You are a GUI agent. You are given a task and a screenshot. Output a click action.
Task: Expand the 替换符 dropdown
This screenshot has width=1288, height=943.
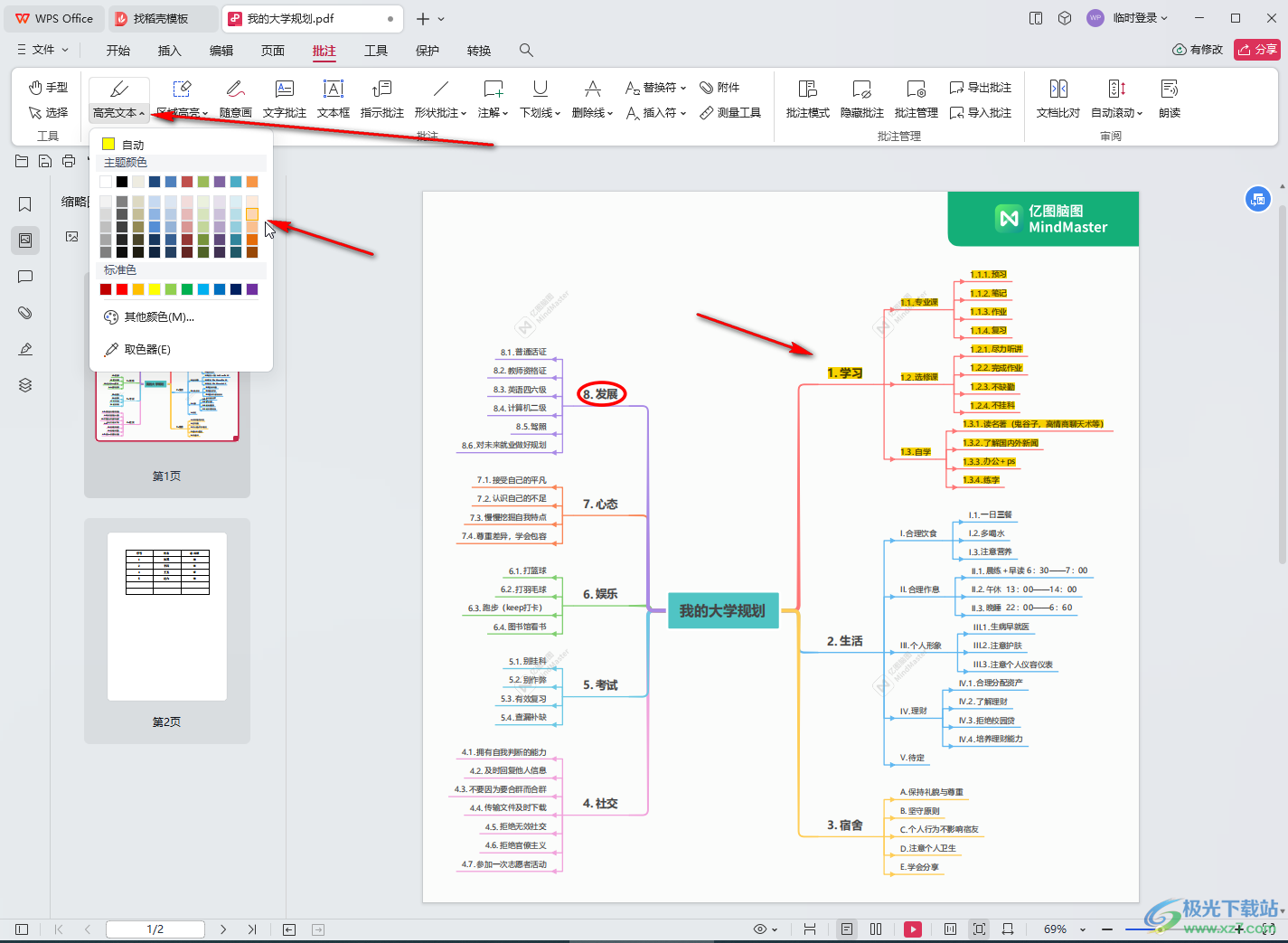pos(683,88)
